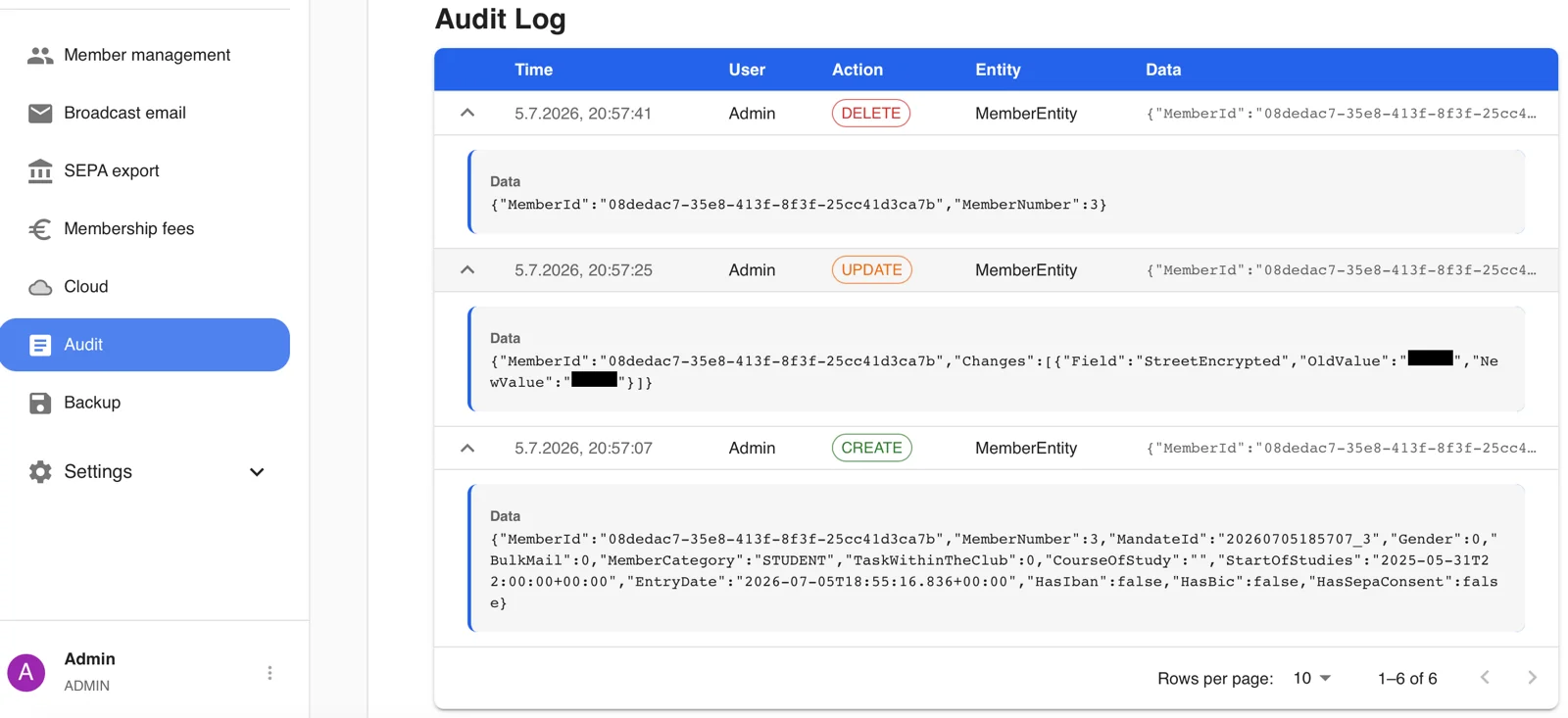The width and height of the screenshot is (1568, 718).
Task: Open the Rows per page dropdown
Action: [x=1312, y=678]
